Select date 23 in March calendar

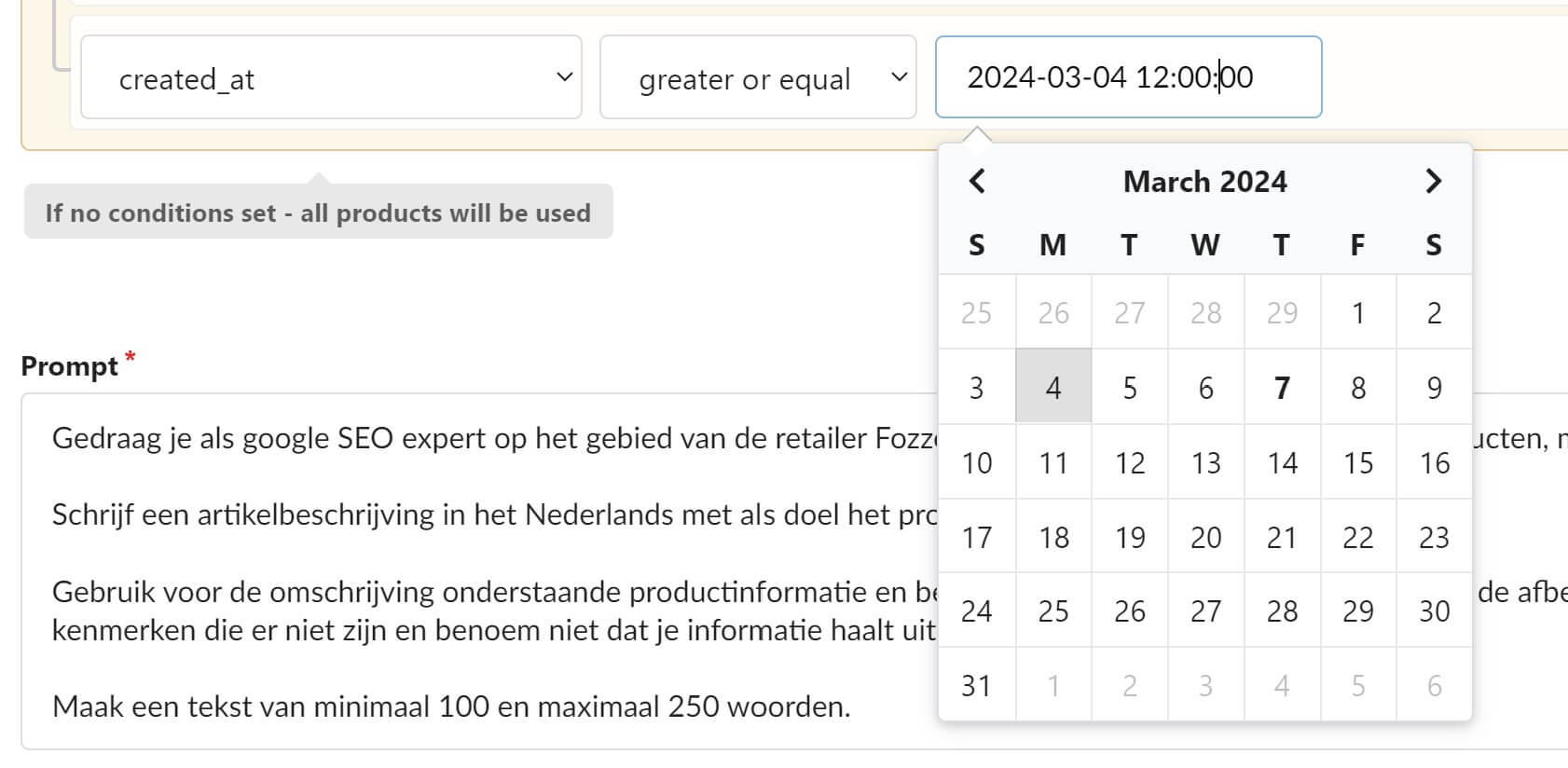pyautogui.click(x=1433, y=537)
